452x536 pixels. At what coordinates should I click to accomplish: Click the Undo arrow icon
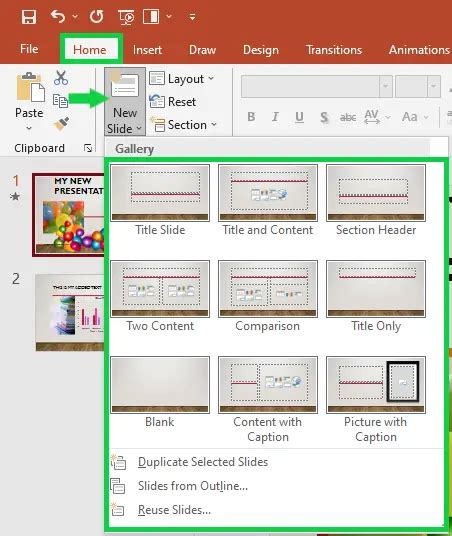pyautogui.click(x=58, y=16)
